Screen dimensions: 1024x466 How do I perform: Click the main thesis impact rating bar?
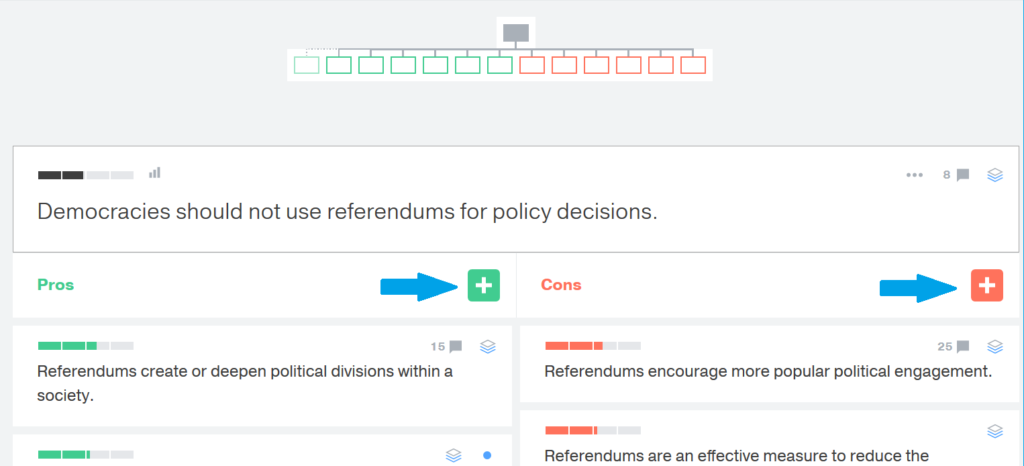86,175
